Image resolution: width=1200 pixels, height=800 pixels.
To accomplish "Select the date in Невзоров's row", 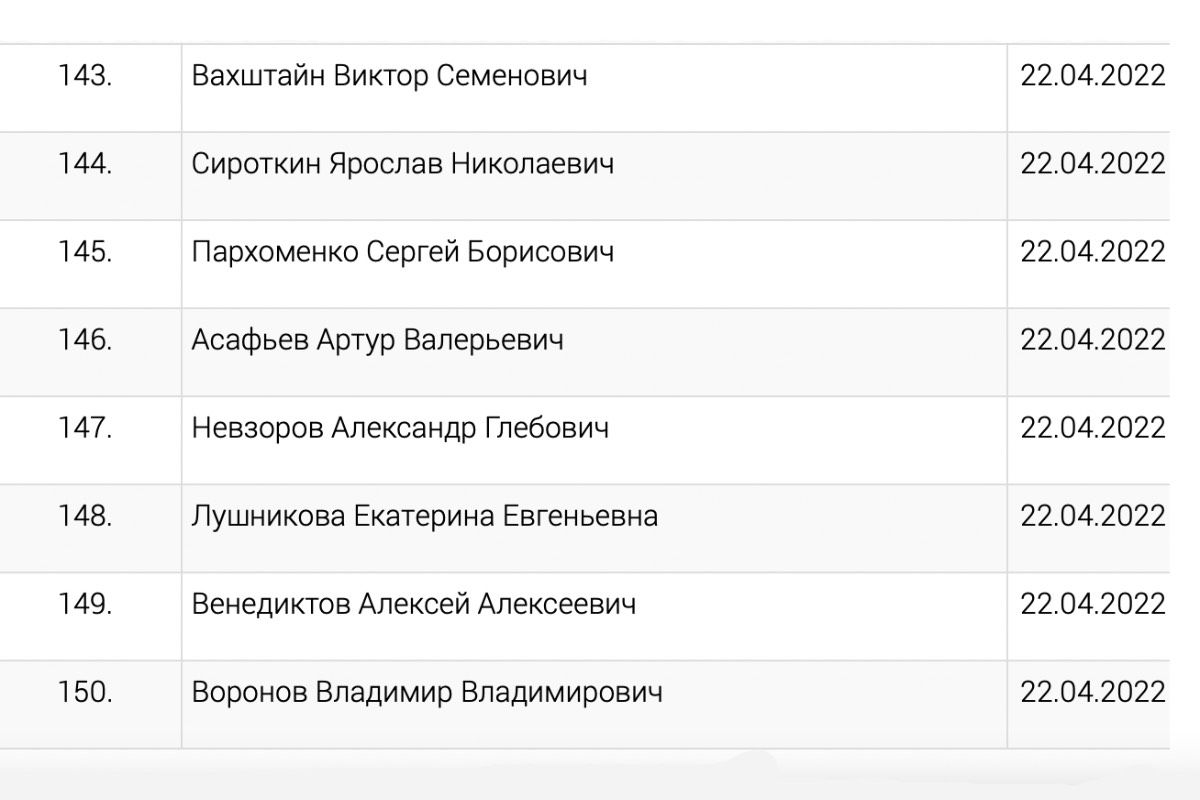I will (1092, 428).
